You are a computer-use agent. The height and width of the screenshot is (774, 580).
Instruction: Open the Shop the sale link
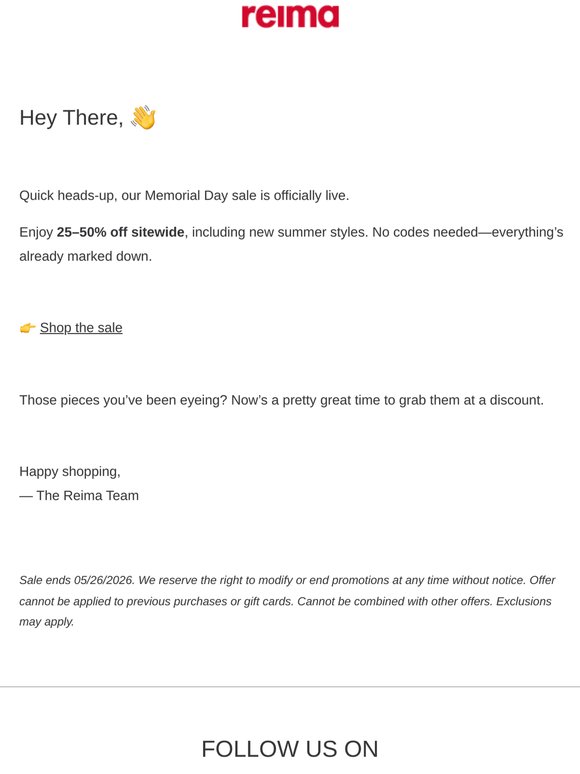(x=81, y=328)
